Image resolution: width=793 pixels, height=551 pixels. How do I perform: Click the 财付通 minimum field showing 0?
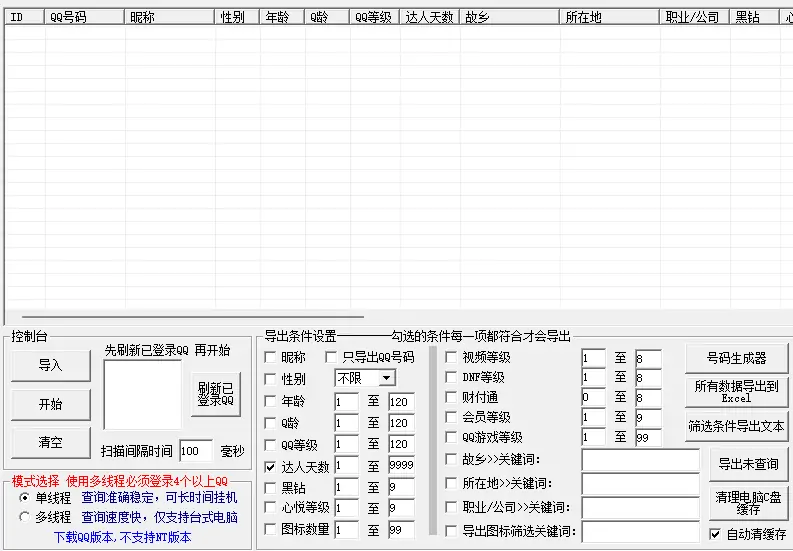pos(593,398)
